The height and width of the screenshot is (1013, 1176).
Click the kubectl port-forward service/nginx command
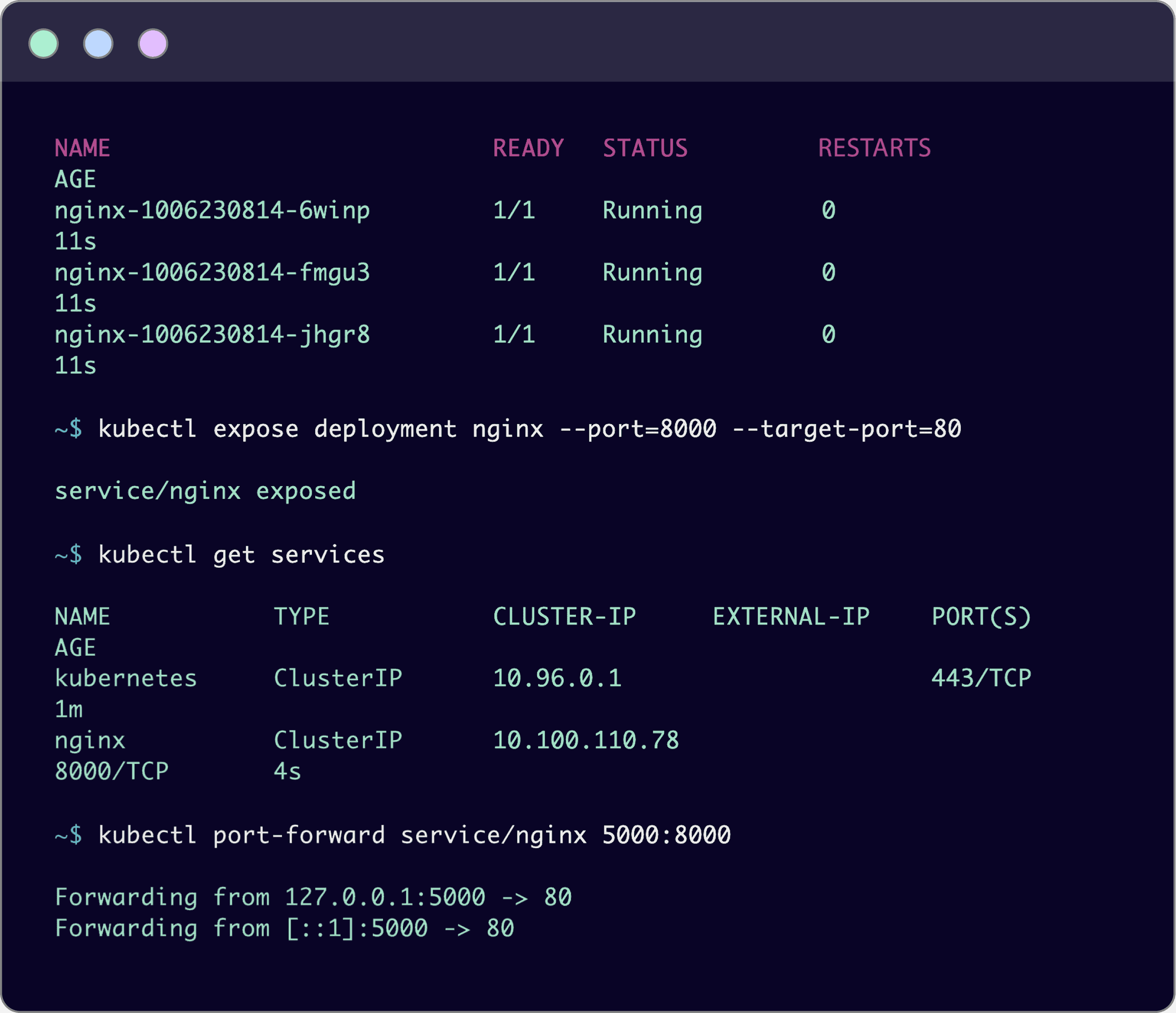[392, 834]
